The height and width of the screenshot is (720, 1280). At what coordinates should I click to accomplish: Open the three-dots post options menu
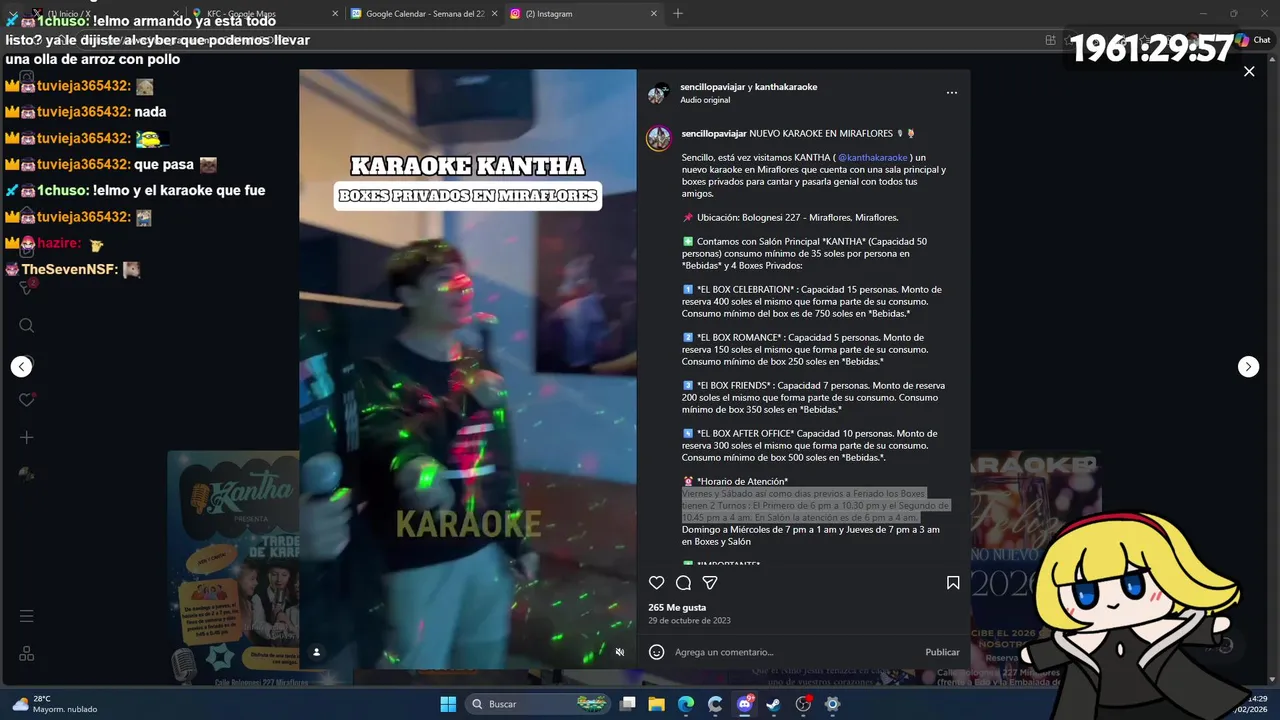pos(952,93)
